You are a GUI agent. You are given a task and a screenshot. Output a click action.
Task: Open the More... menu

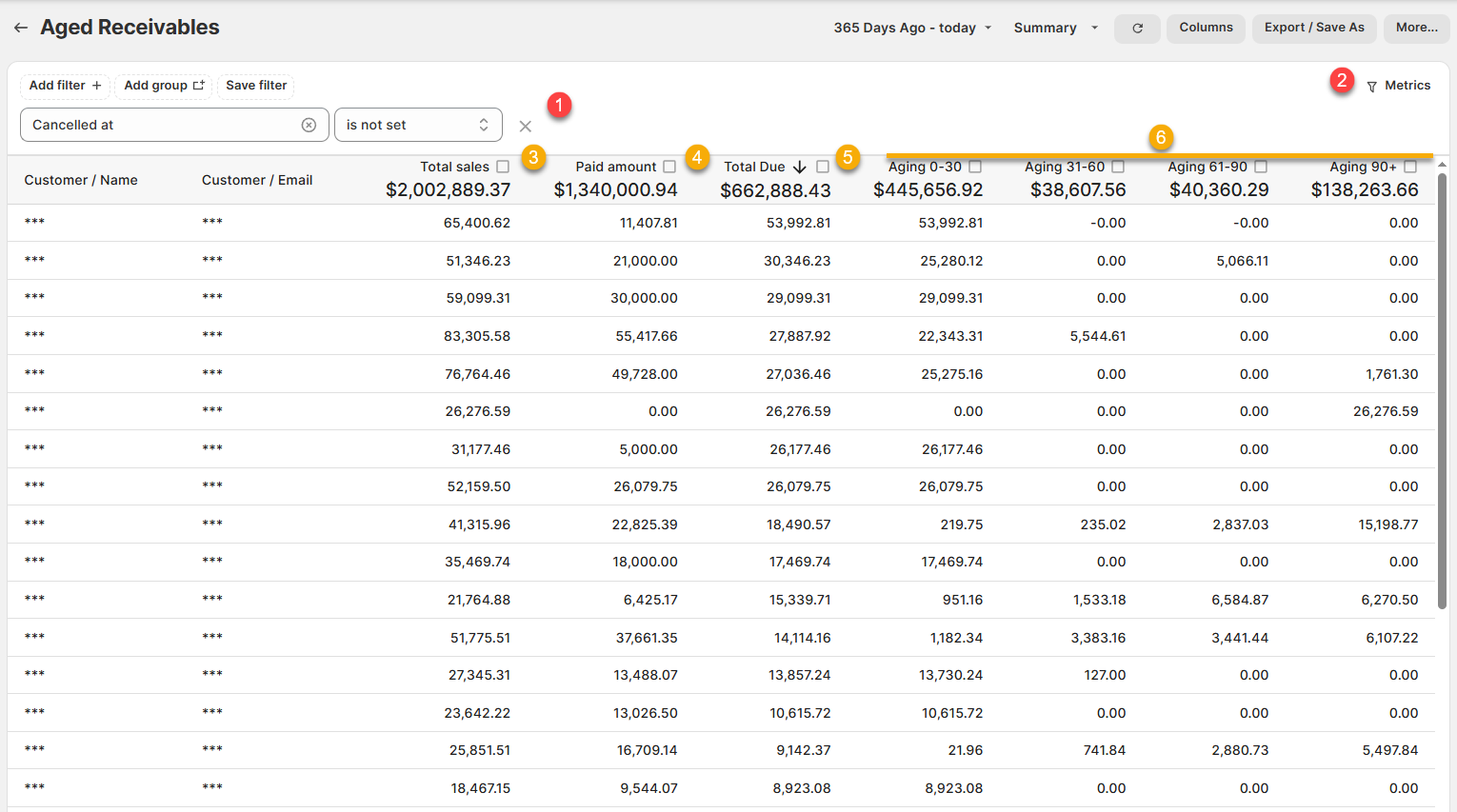tap(1417, 28)
